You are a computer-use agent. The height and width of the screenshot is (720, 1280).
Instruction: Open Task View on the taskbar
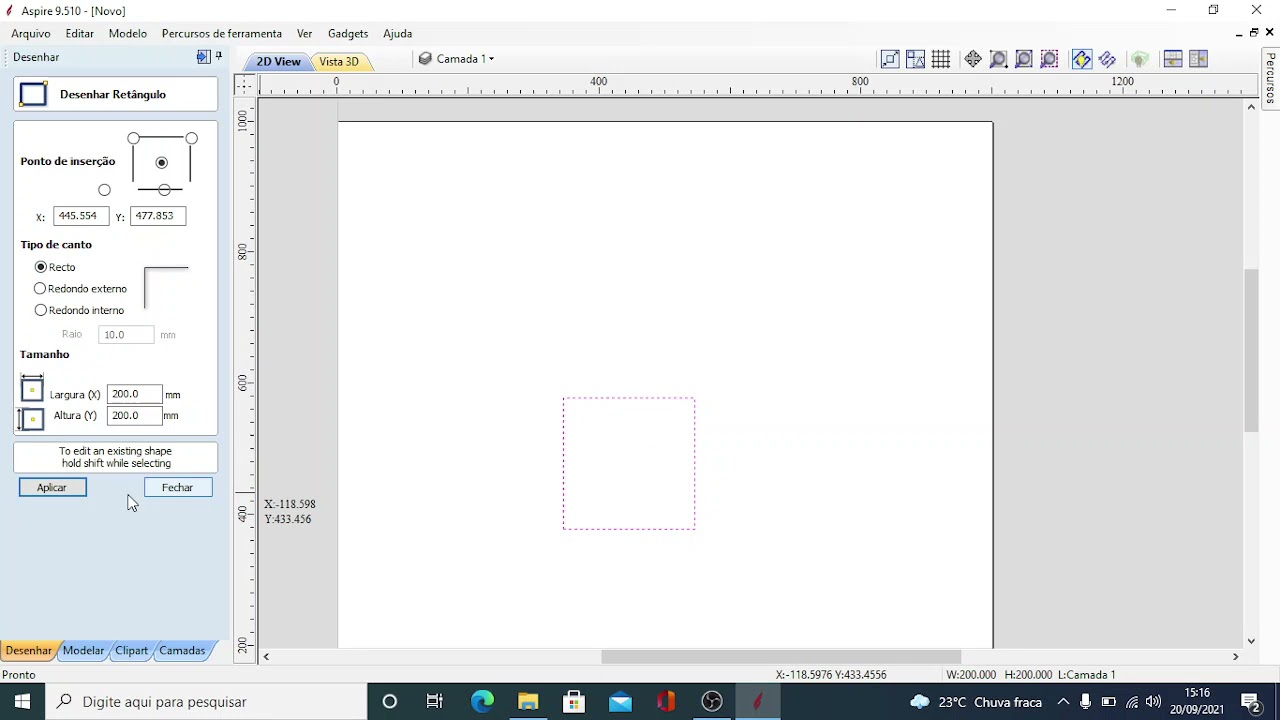(435, 701)
